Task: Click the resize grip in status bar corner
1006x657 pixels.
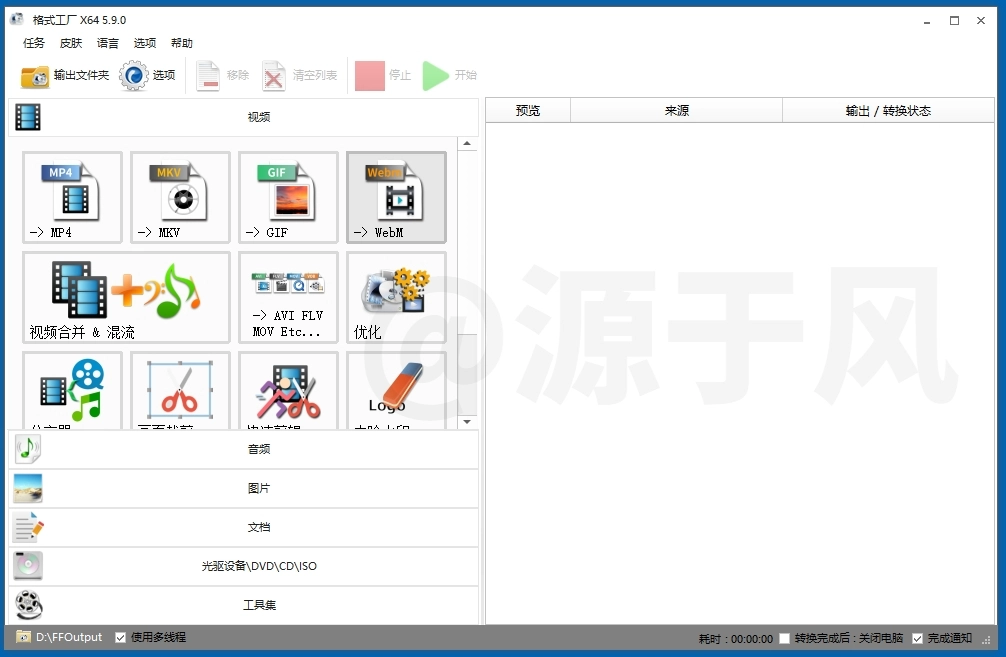Action: tap(987, 640)
